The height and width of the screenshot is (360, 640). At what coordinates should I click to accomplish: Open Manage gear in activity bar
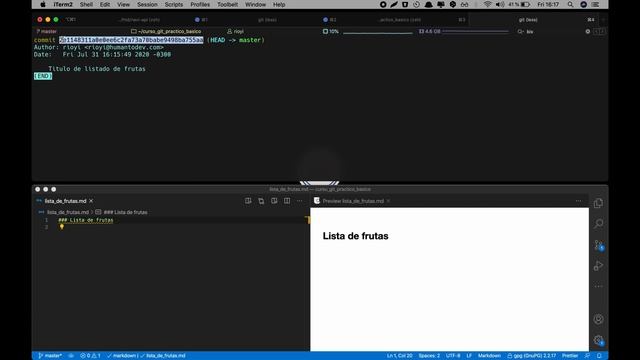pos(598,340)
